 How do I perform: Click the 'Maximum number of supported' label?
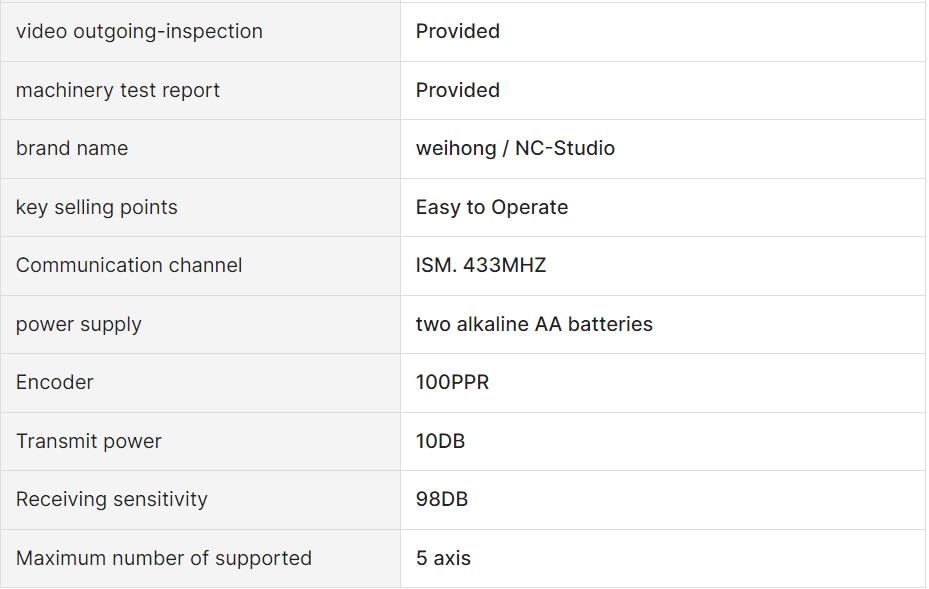(164, 558)
